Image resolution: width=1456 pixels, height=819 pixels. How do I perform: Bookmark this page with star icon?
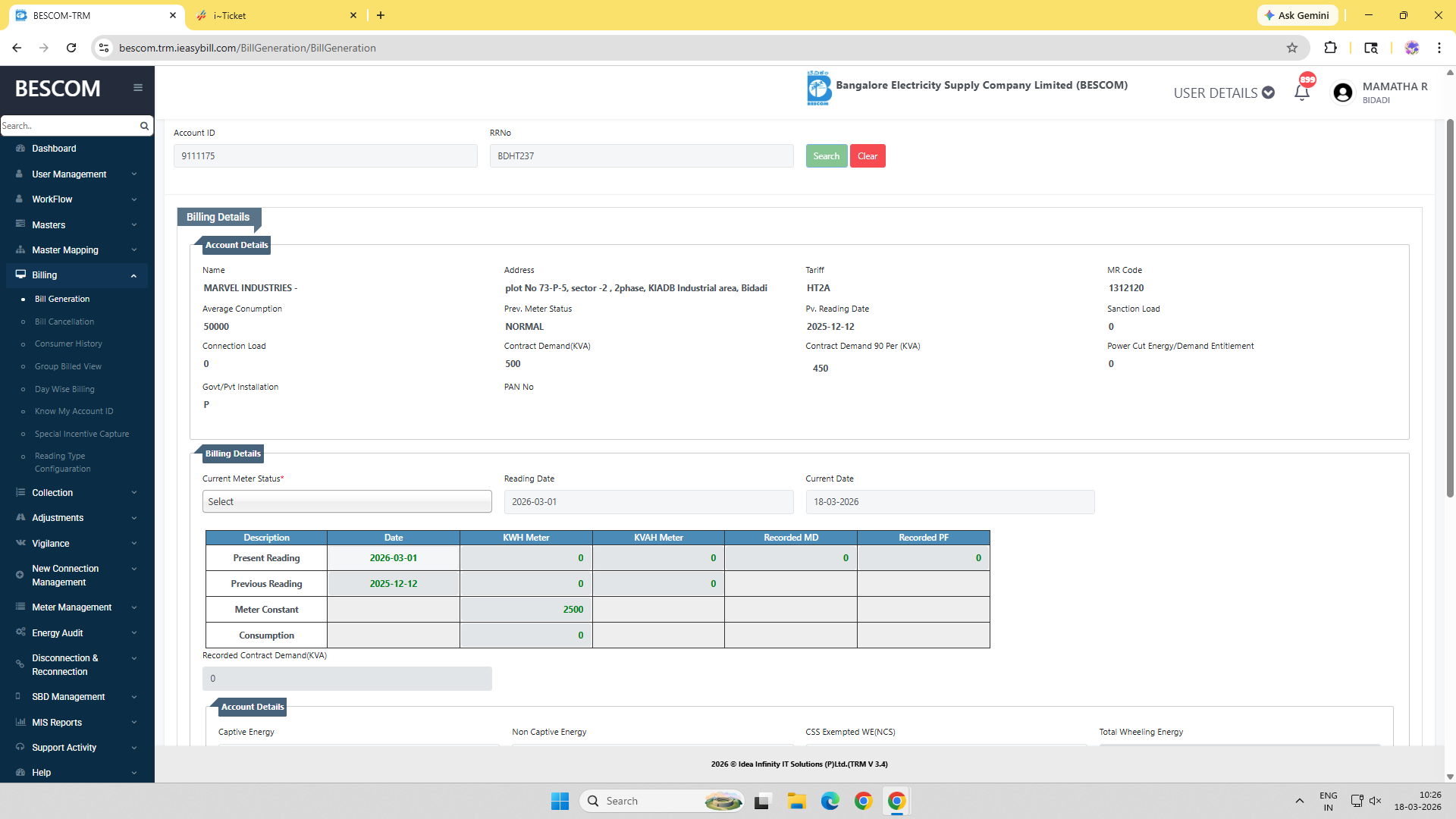(1292, 48)
